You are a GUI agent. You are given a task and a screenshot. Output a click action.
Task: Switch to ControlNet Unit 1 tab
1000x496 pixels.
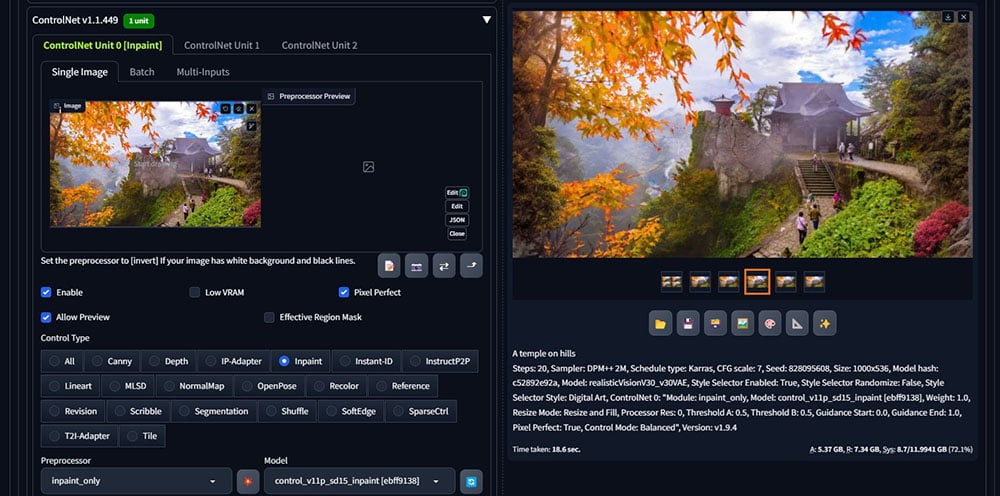click(x=221, y=45)
